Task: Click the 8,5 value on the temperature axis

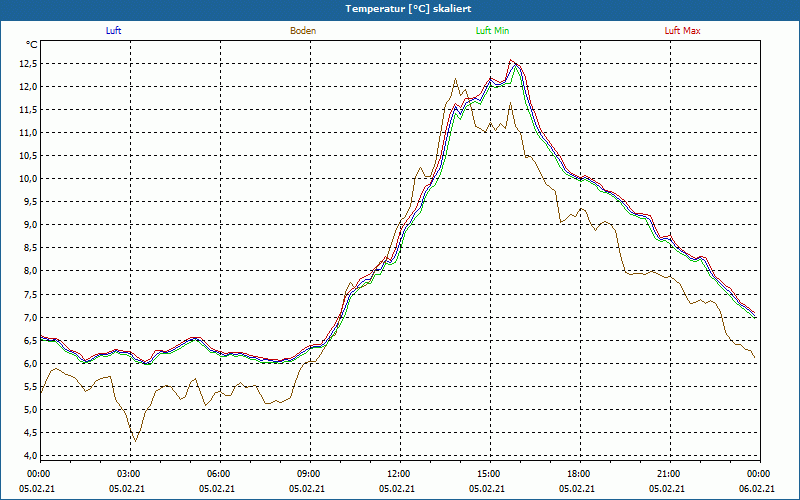Action: tap(30, 247)
